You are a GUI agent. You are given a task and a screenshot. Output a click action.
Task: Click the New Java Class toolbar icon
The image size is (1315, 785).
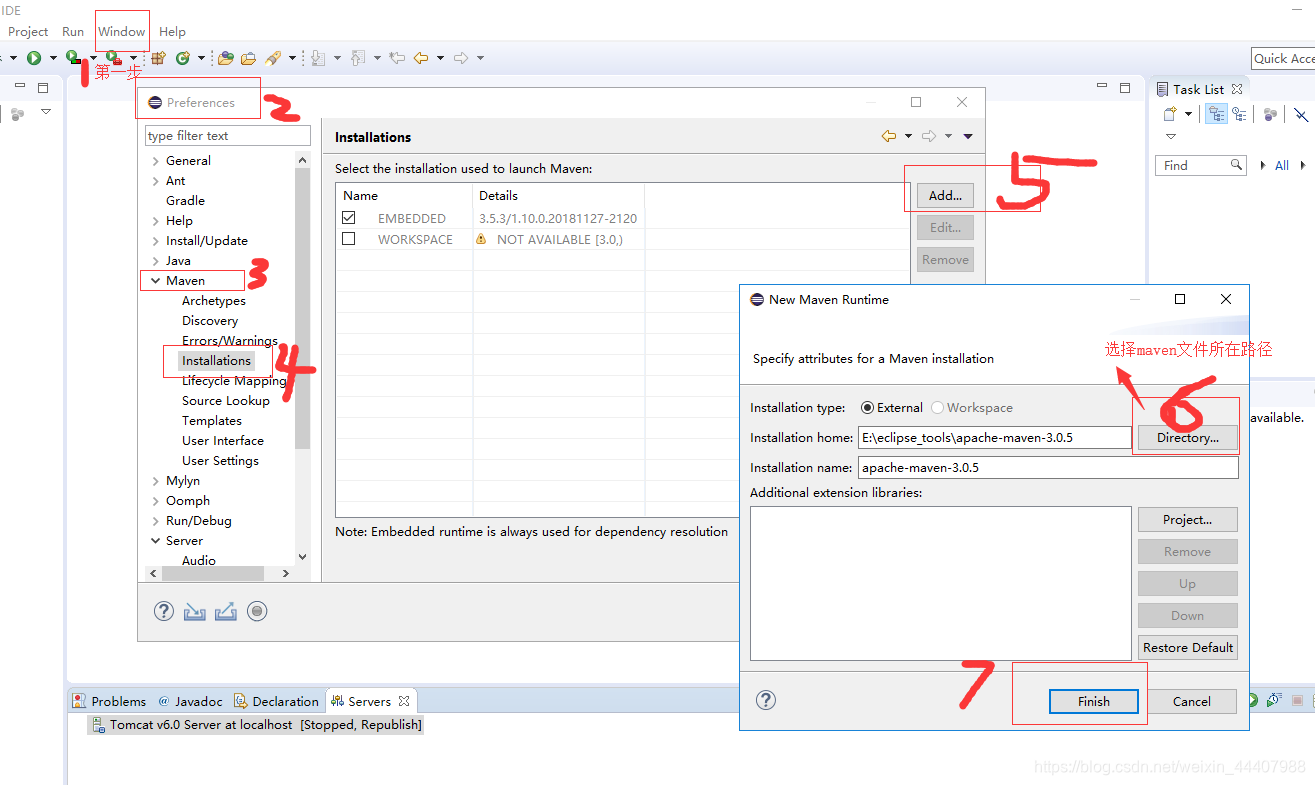pyautogui.click(x=183, y=58)
